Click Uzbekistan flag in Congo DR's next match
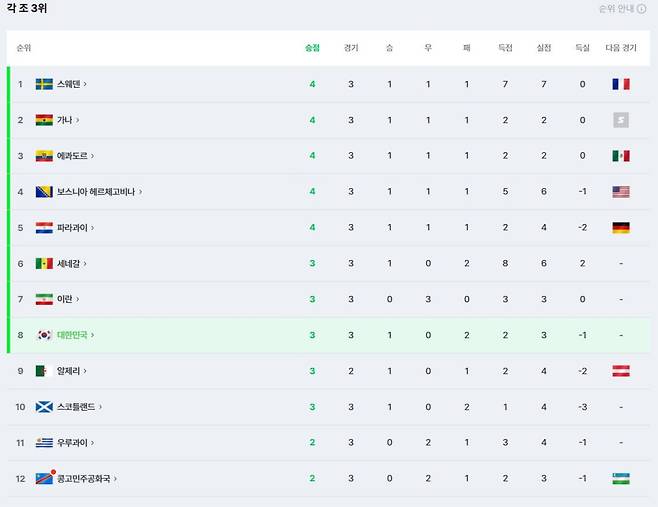Viewport: 658px width, 507px height. (x=621, y=478)
